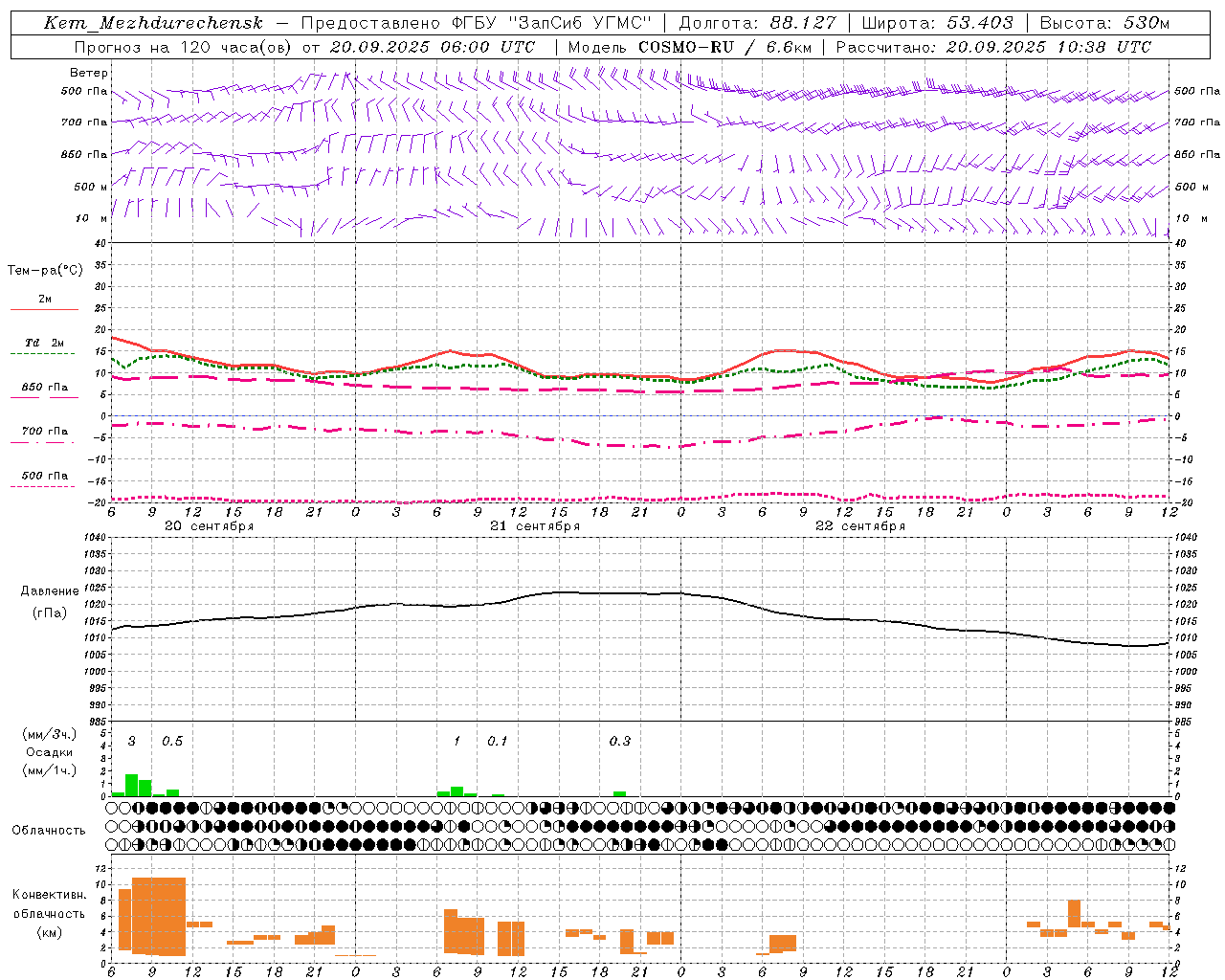Click the date label 22 сентября
Viewport: 1225px width, 980px height.
coord(860,526)
